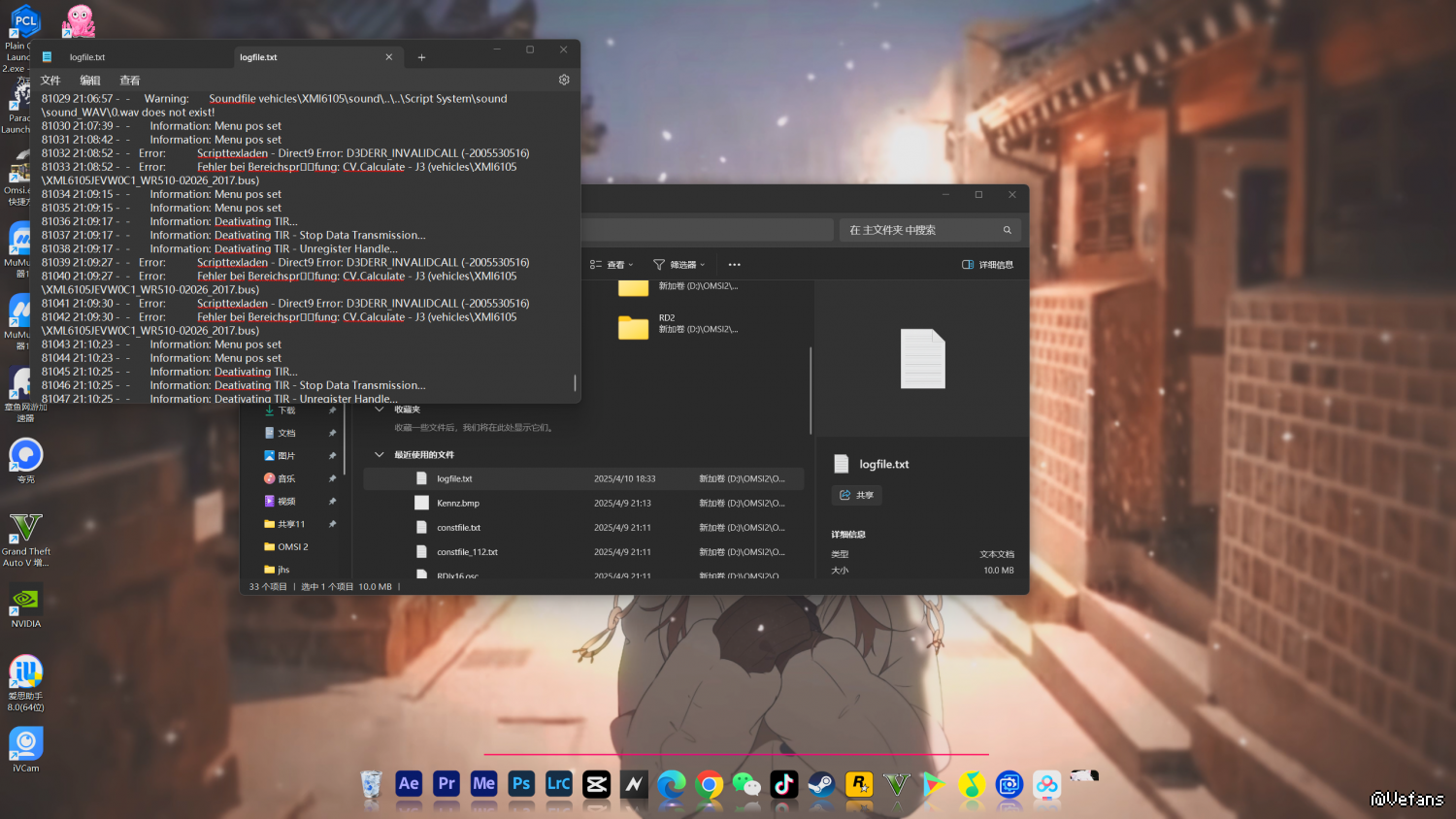Open the 文件 menu in Notepad
Screen dimensions: 1456x819
50,81
